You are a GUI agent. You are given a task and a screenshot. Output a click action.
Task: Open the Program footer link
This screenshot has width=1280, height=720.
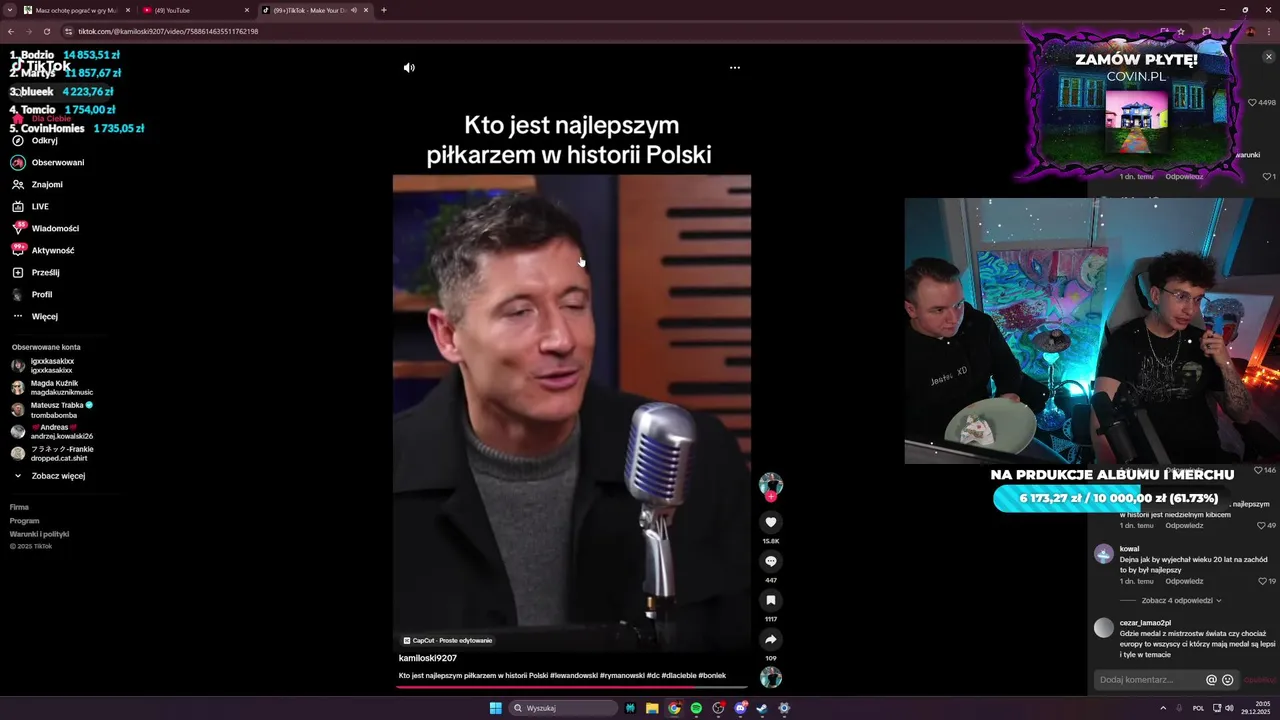point(25,521)
